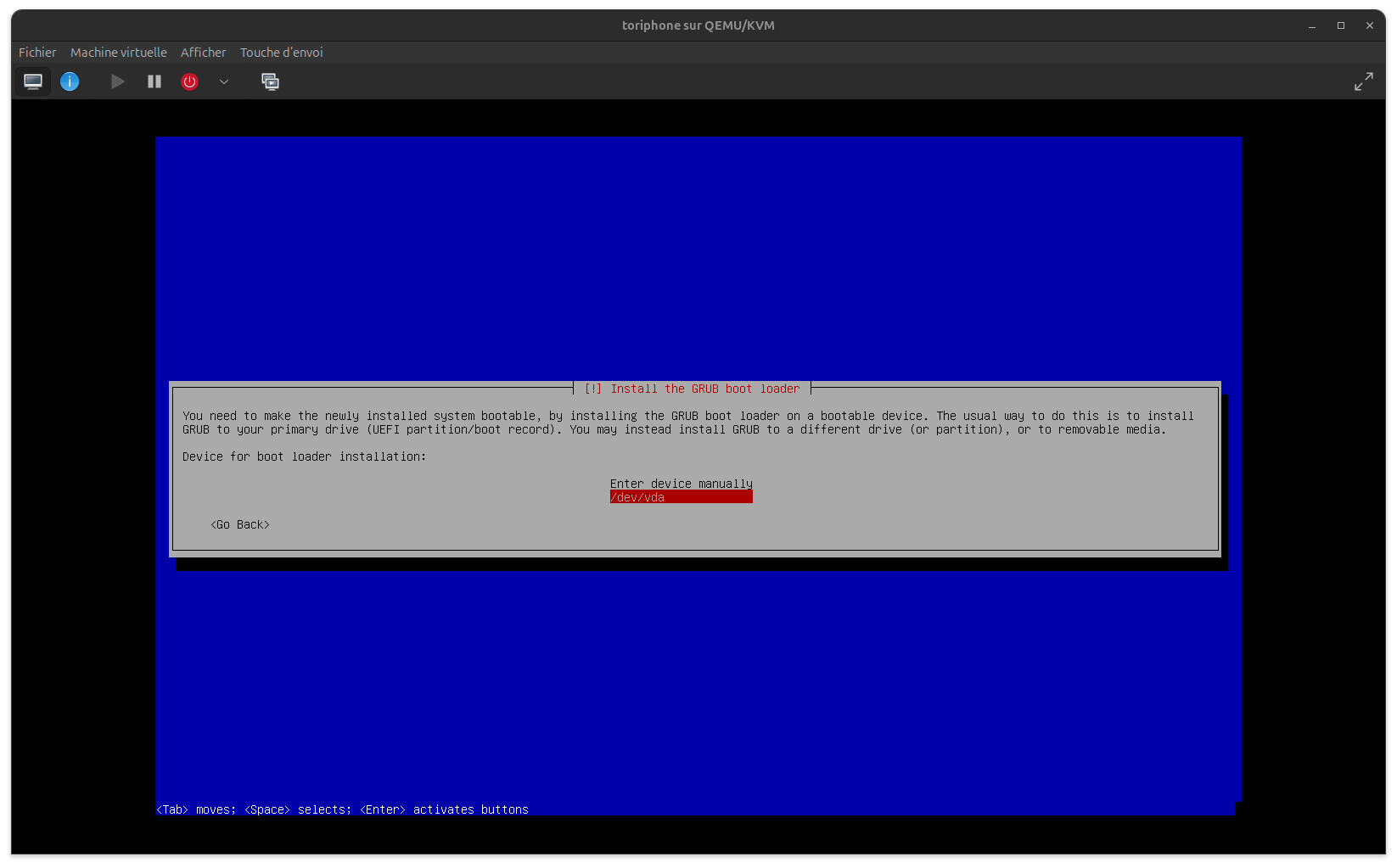This screenshot has height=868, width=1397.
Task: Close the toriphone virtual machine window
Action: pyautogui.click(x=1370, y=25)
